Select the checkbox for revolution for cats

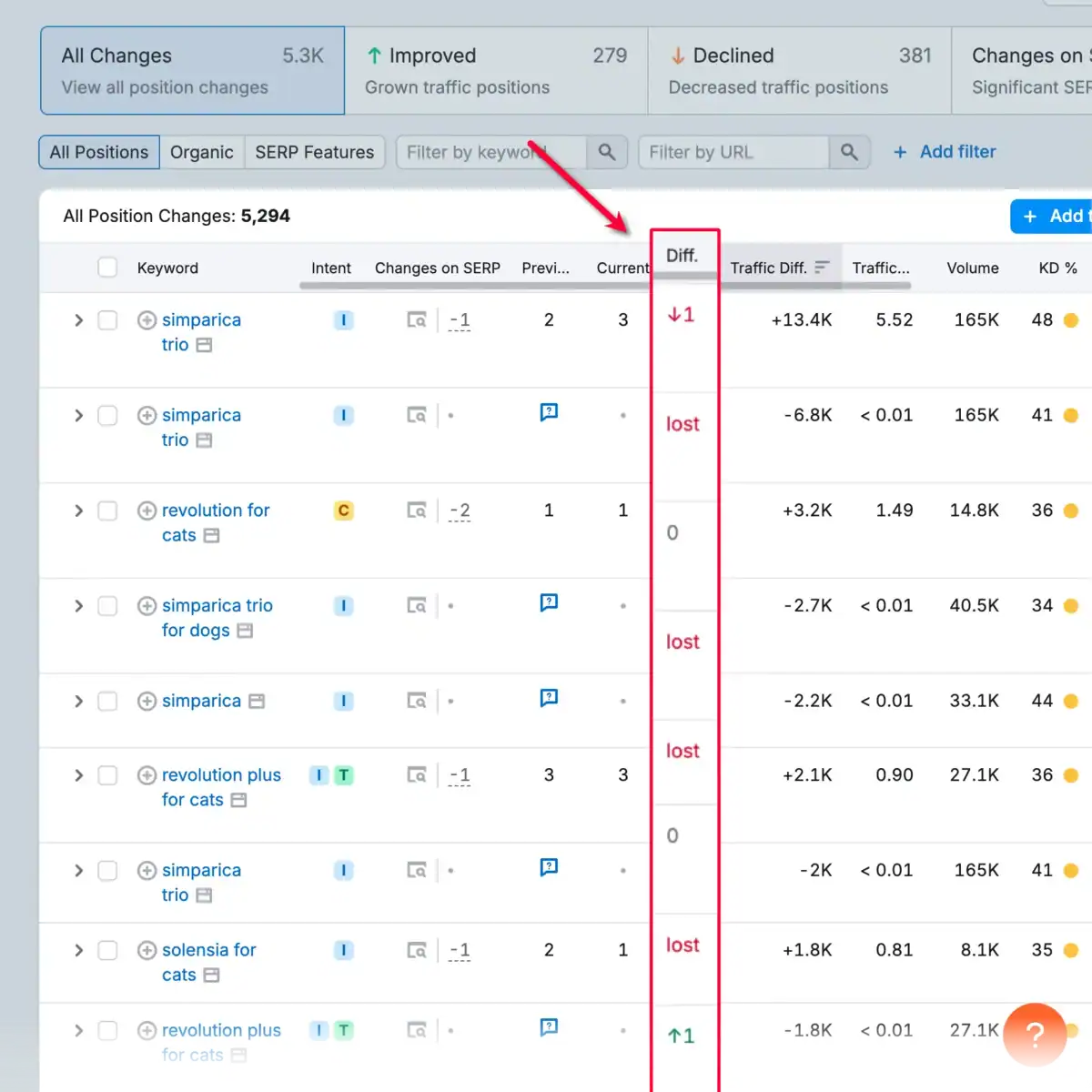[x=107, y=511]
